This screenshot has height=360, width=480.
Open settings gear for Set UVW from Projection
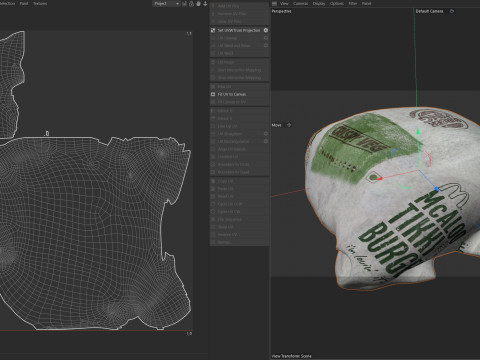[266, 30]
